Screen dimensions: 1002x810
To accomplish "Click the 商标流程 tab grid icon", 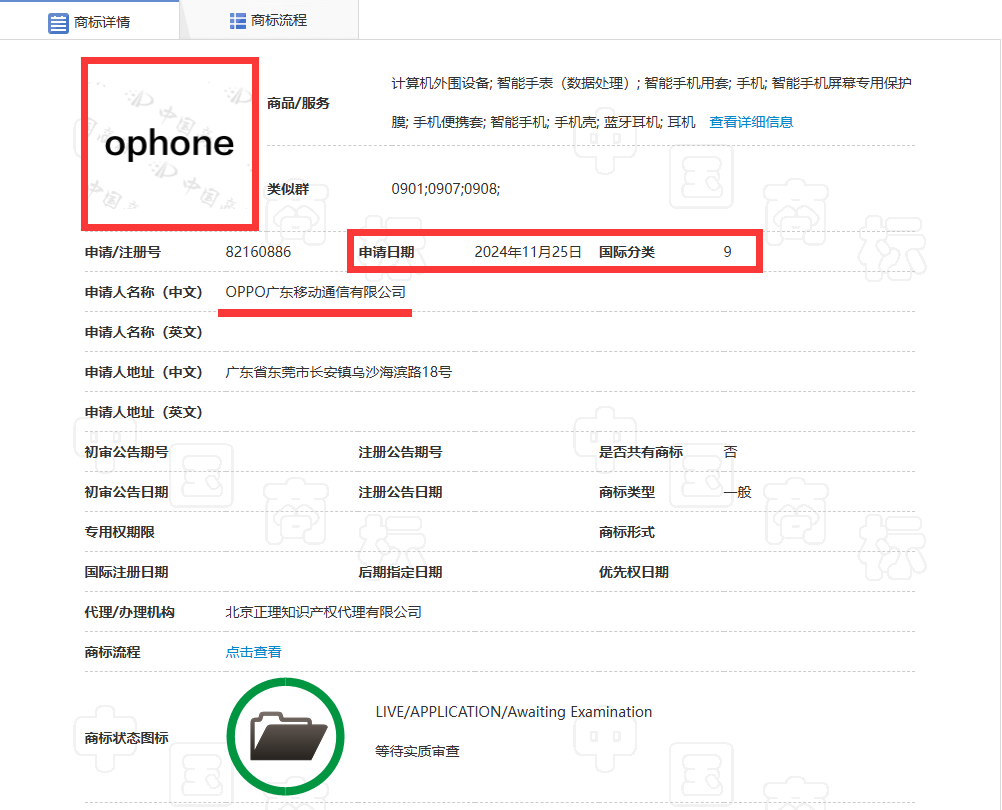I will 238,21.
